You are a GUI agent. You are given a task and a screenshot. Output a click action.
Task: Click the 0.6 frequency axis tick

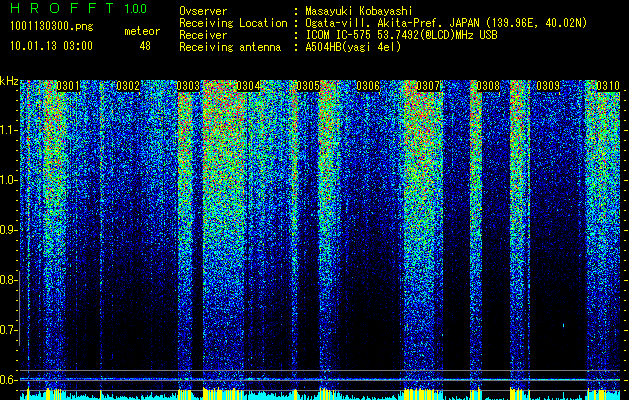coord(8,380)
